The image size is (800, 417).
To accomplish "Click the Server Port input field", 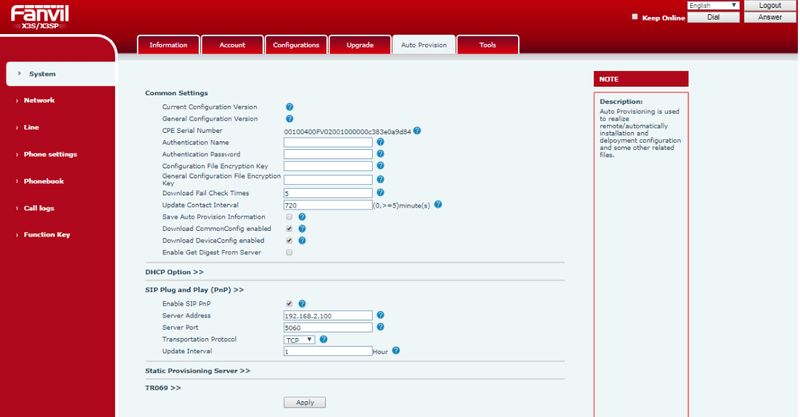I will click(328, 327).
